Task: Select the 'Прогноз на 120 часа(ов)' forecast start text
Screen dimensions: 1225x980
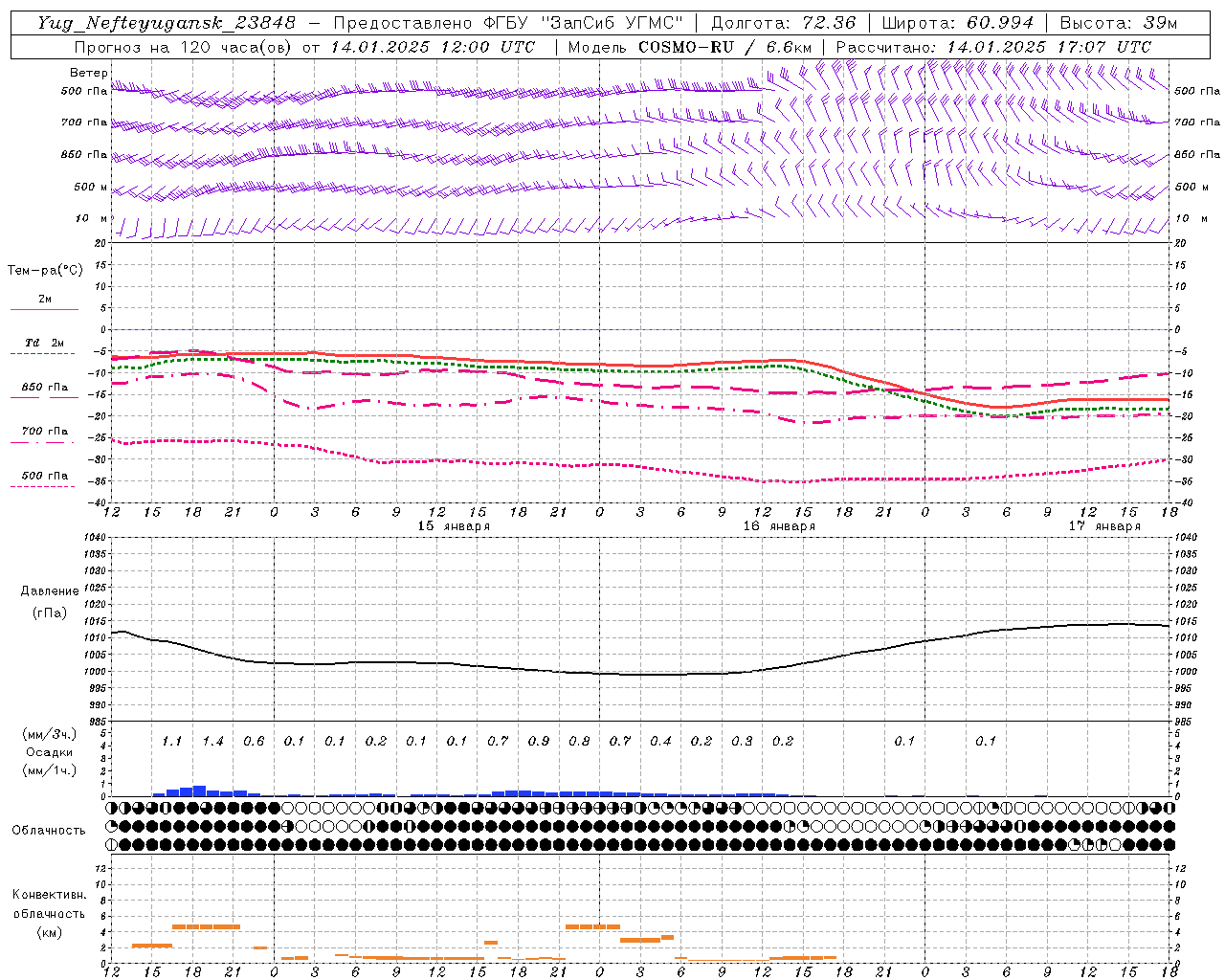Action: coord(184,47)
